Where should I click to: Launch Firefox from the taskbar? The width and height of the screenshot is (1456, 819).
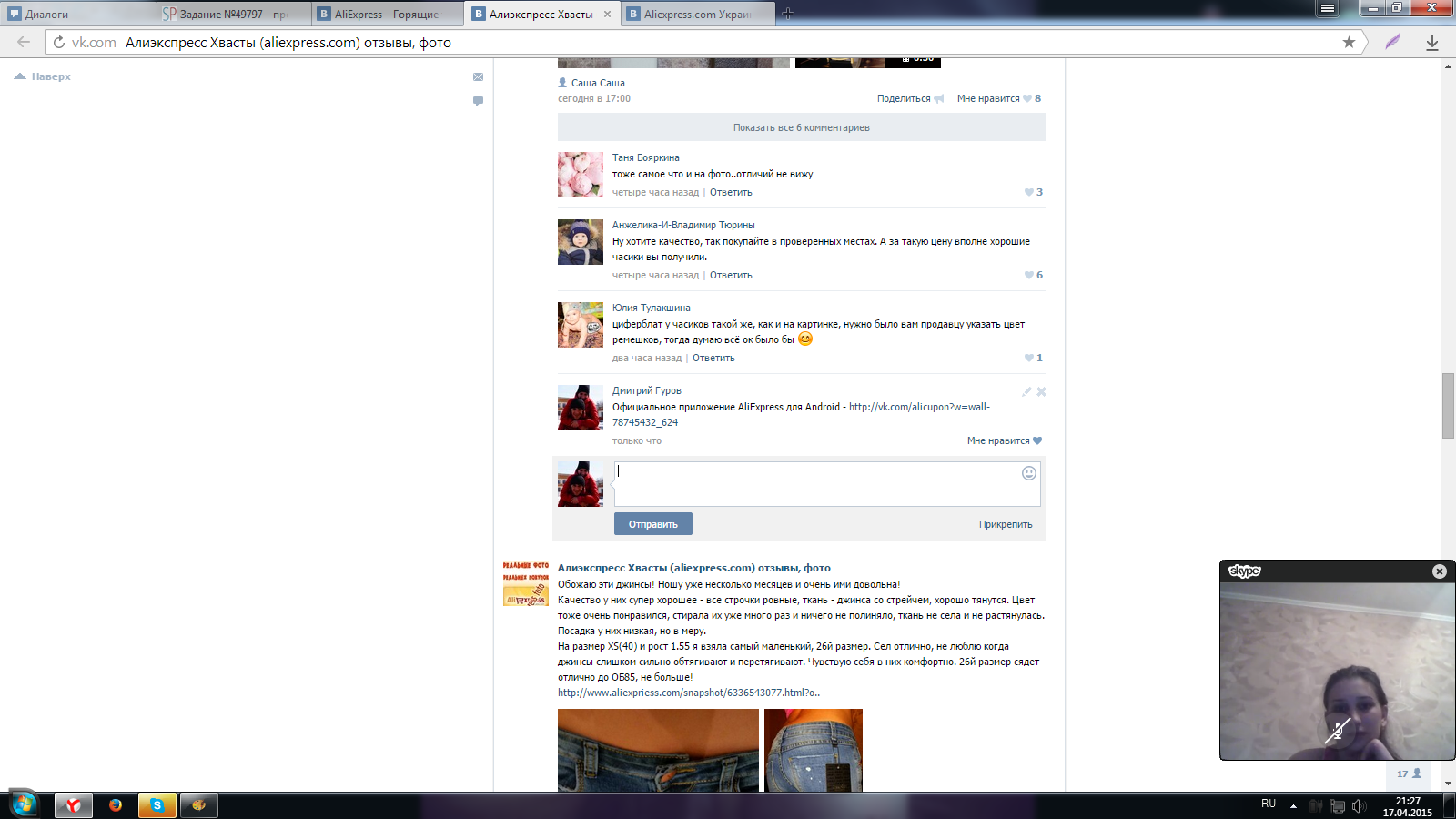(x=116, y=805)
